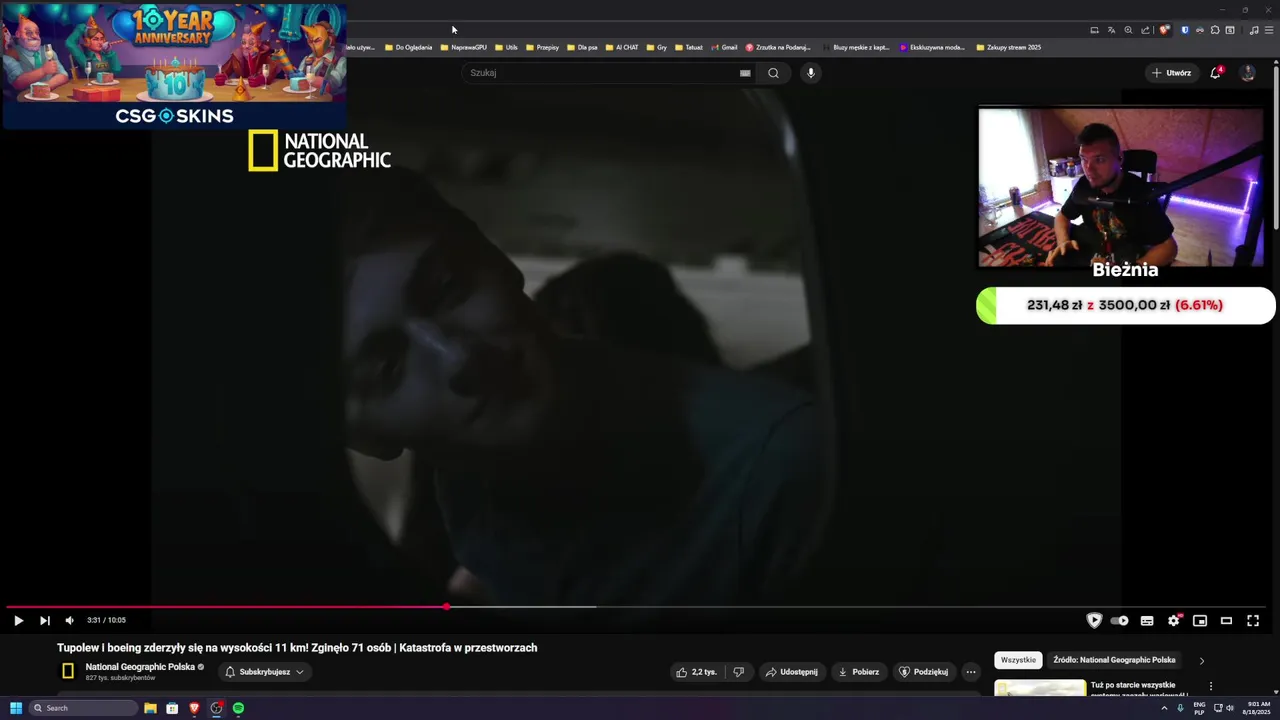Search with voice microphone button

pyautogui.click(x=811, y=73)
